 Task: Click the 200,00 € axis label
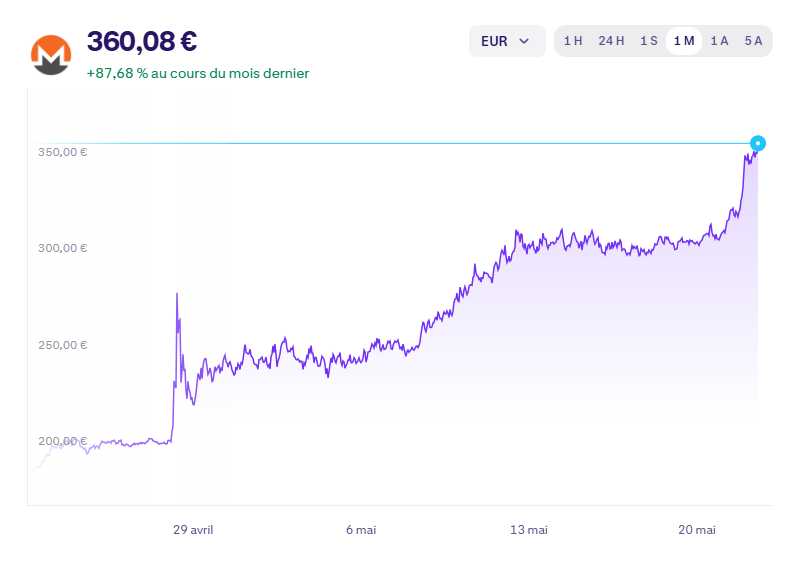point(63,441)
